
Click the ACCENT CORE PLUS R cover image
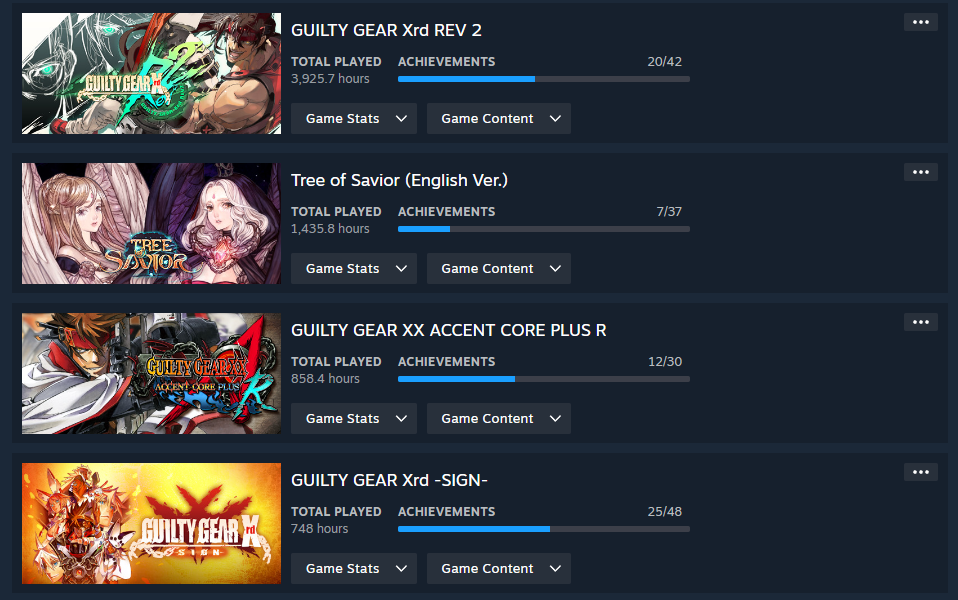152,373
